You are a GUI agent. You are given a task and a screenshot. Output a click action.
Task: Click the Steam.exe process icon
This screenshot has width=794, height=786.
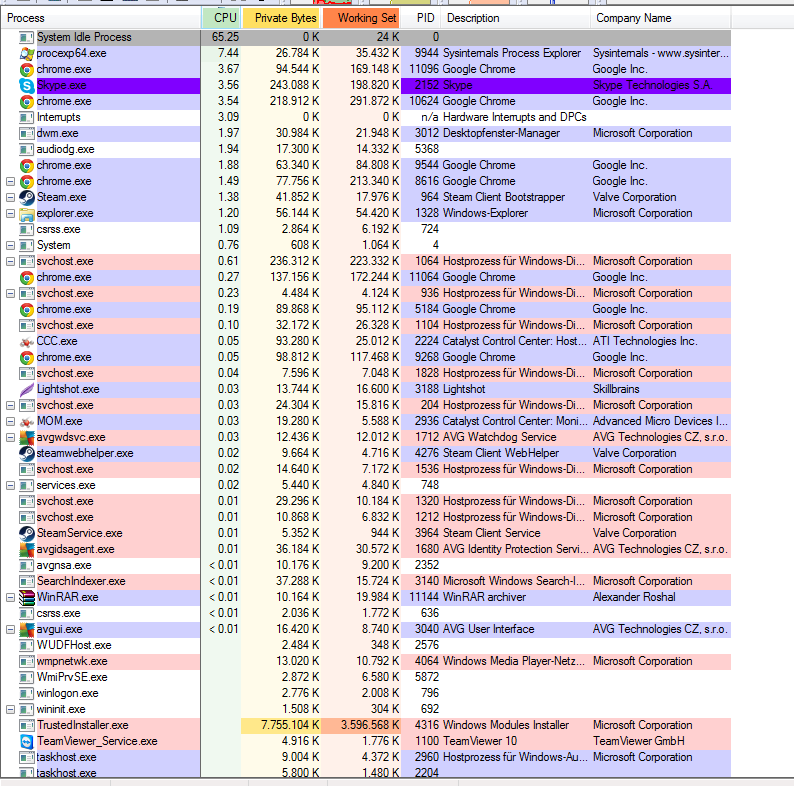[x=26, y=198]
